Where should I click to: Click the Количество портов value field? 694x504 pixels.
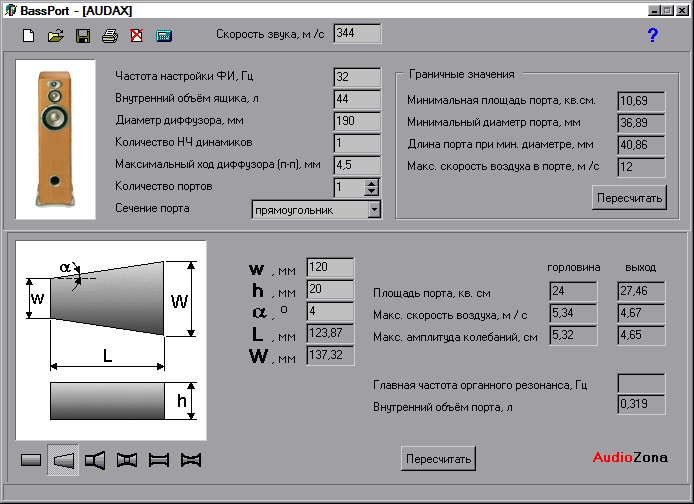point(349,188)
